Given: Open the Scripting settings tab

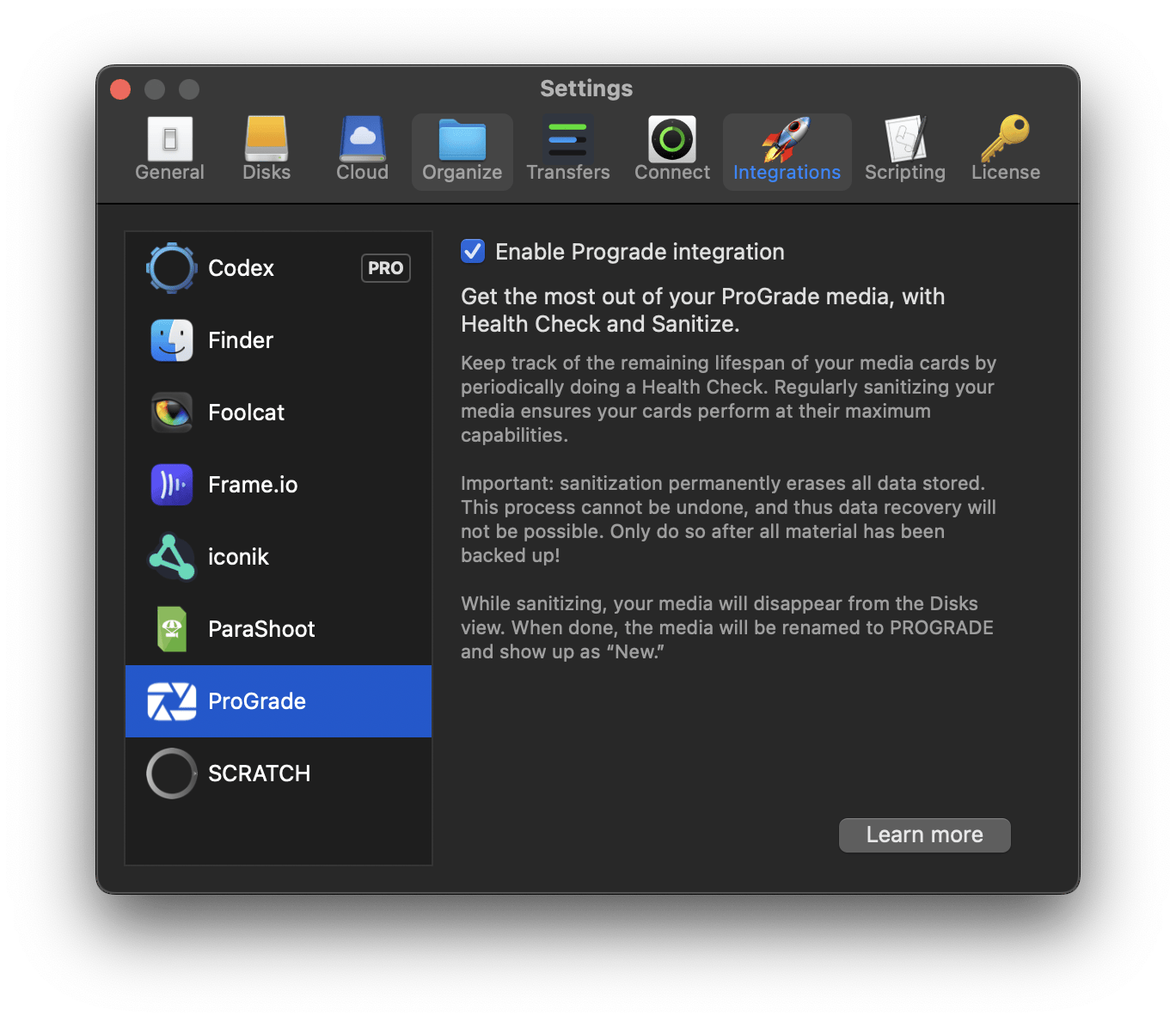Looking at the screenshot, I should pos(905,150).
